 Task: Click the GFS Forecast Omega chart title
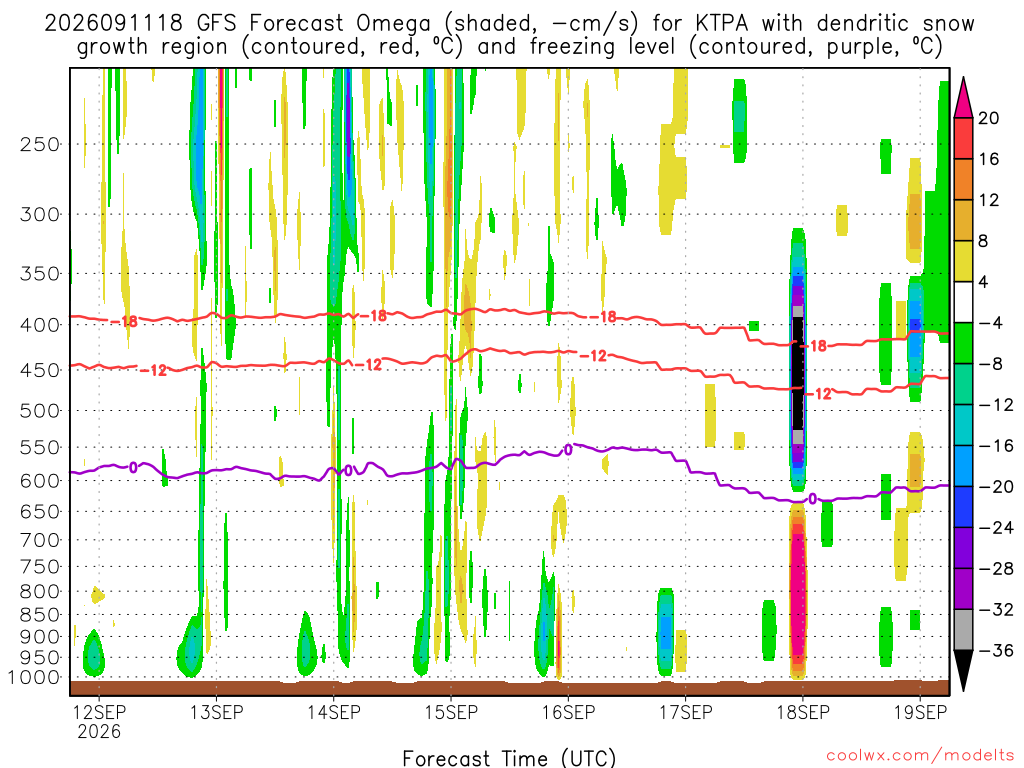click(509, 35)
